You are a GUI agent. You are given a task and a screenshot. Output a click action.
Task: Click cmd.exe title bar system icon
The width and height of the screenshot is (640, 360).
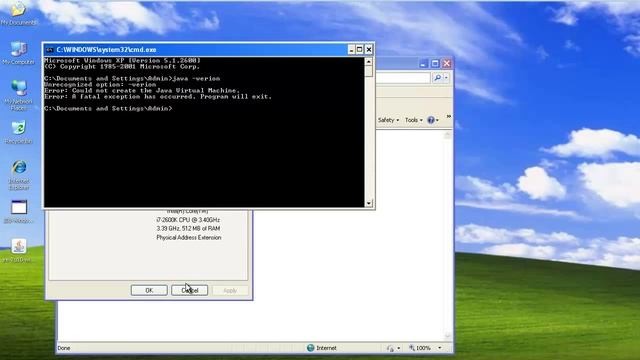[x=49, y=50]
